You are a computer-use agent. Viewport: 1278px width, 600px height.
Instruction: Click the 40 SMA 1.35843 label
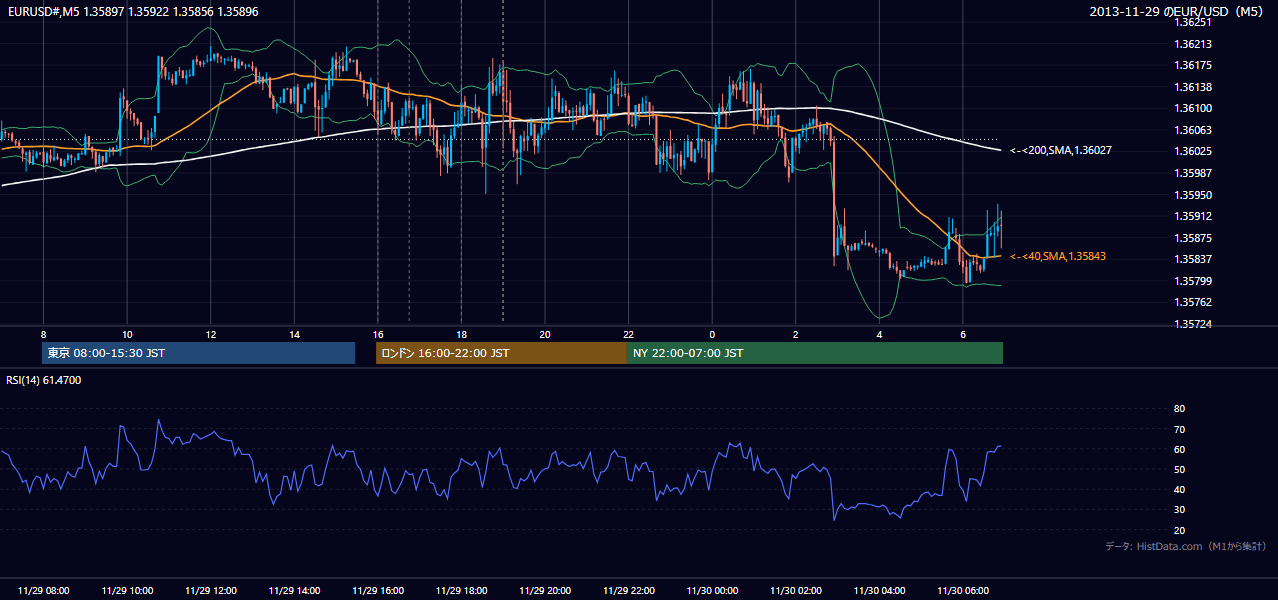pos(1058,257)
